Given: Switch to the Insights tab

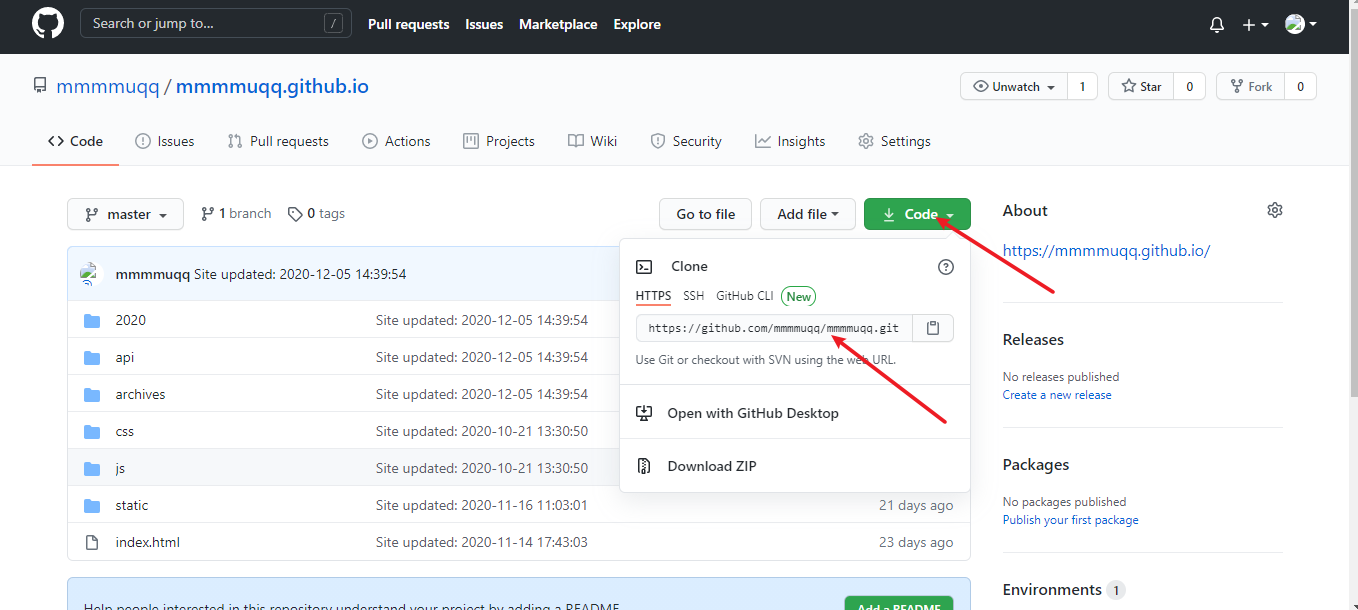Looking at the screenshot, I should point(790,141).
